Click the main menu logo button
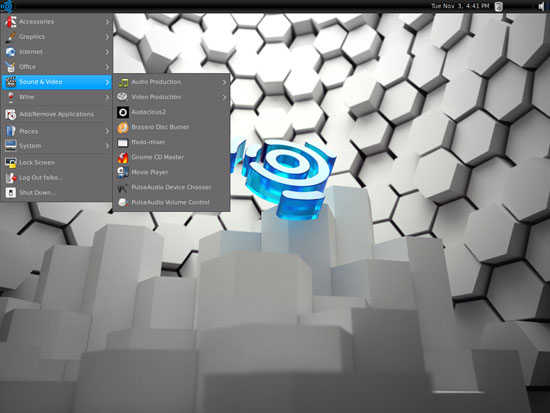This screenshot has height=413, width=550. (6, 6)
